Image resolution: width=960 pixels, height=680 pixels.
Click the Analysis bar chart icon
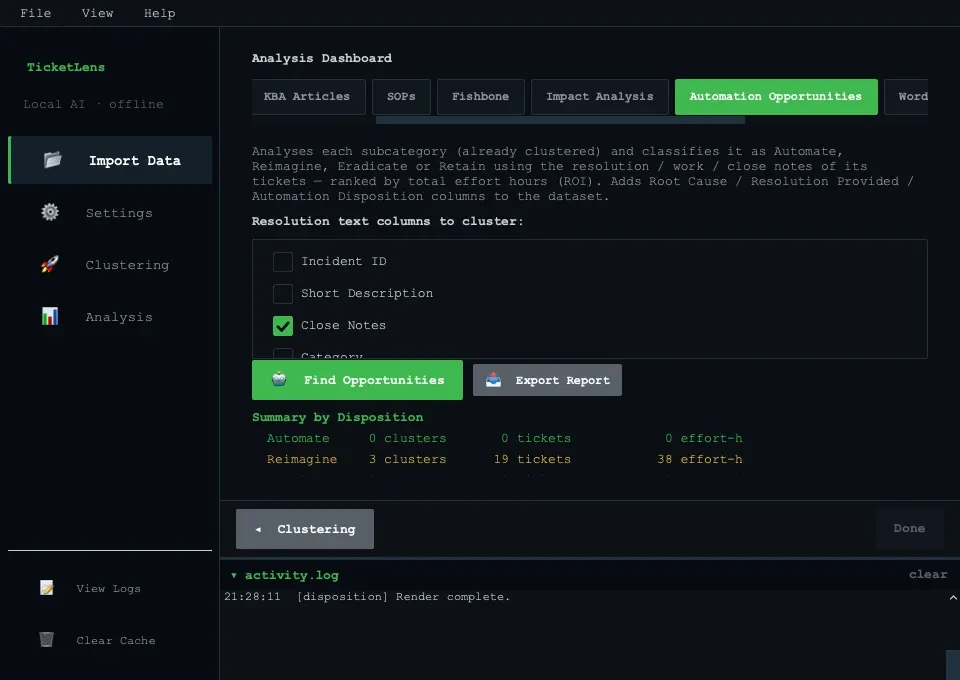(x=50, y=316)
